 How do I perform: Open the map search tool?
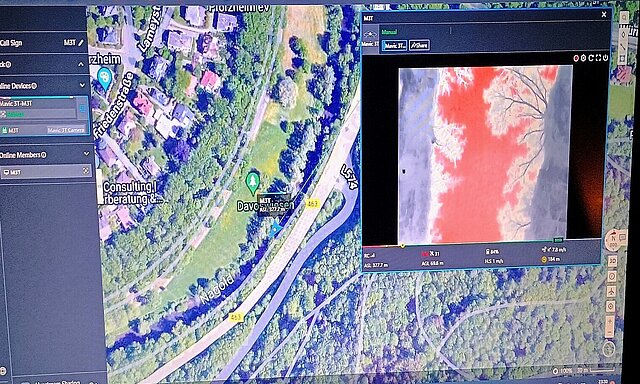tap(624, 17)
